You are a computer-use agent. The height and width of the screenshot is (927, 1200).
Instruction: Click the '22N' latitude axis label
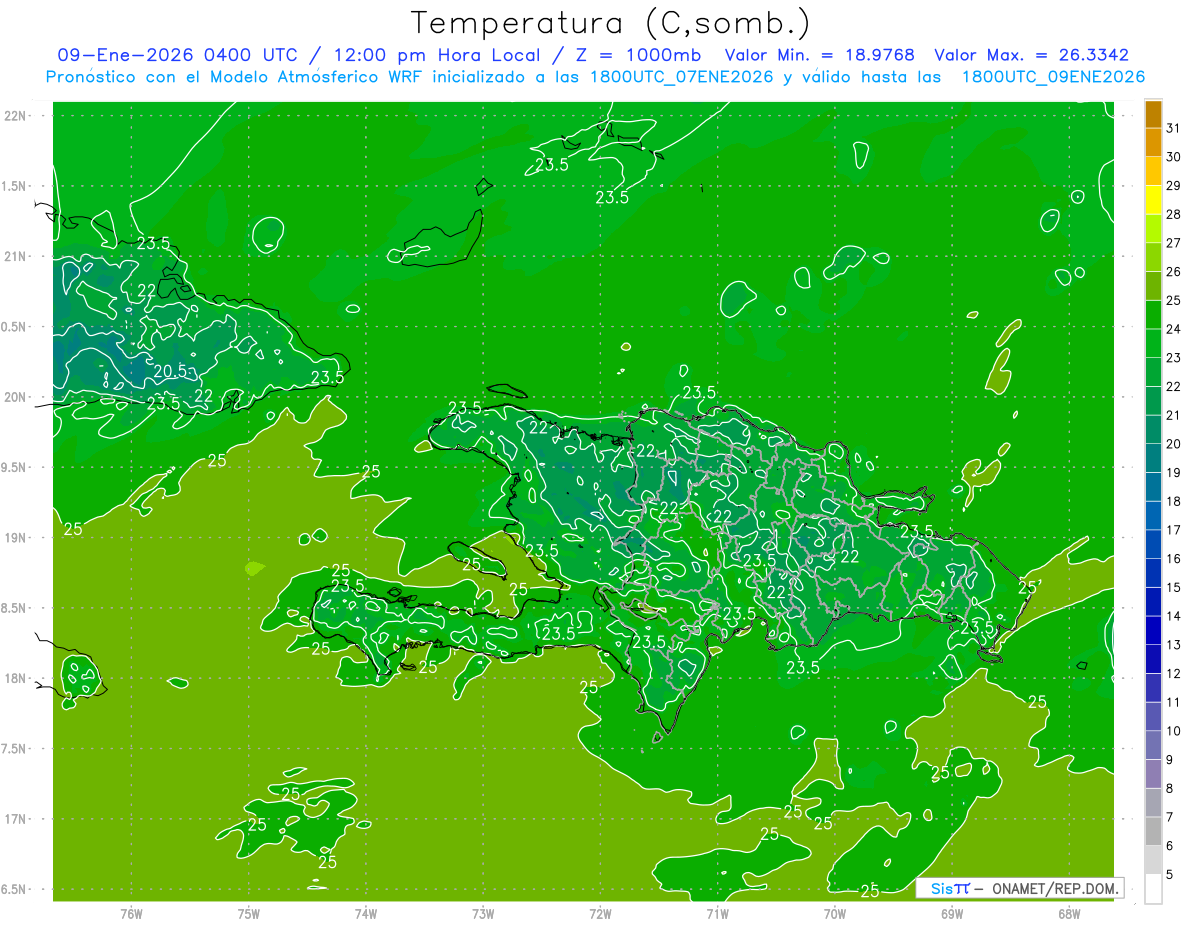pyautogui.click(x=16, y=115)
